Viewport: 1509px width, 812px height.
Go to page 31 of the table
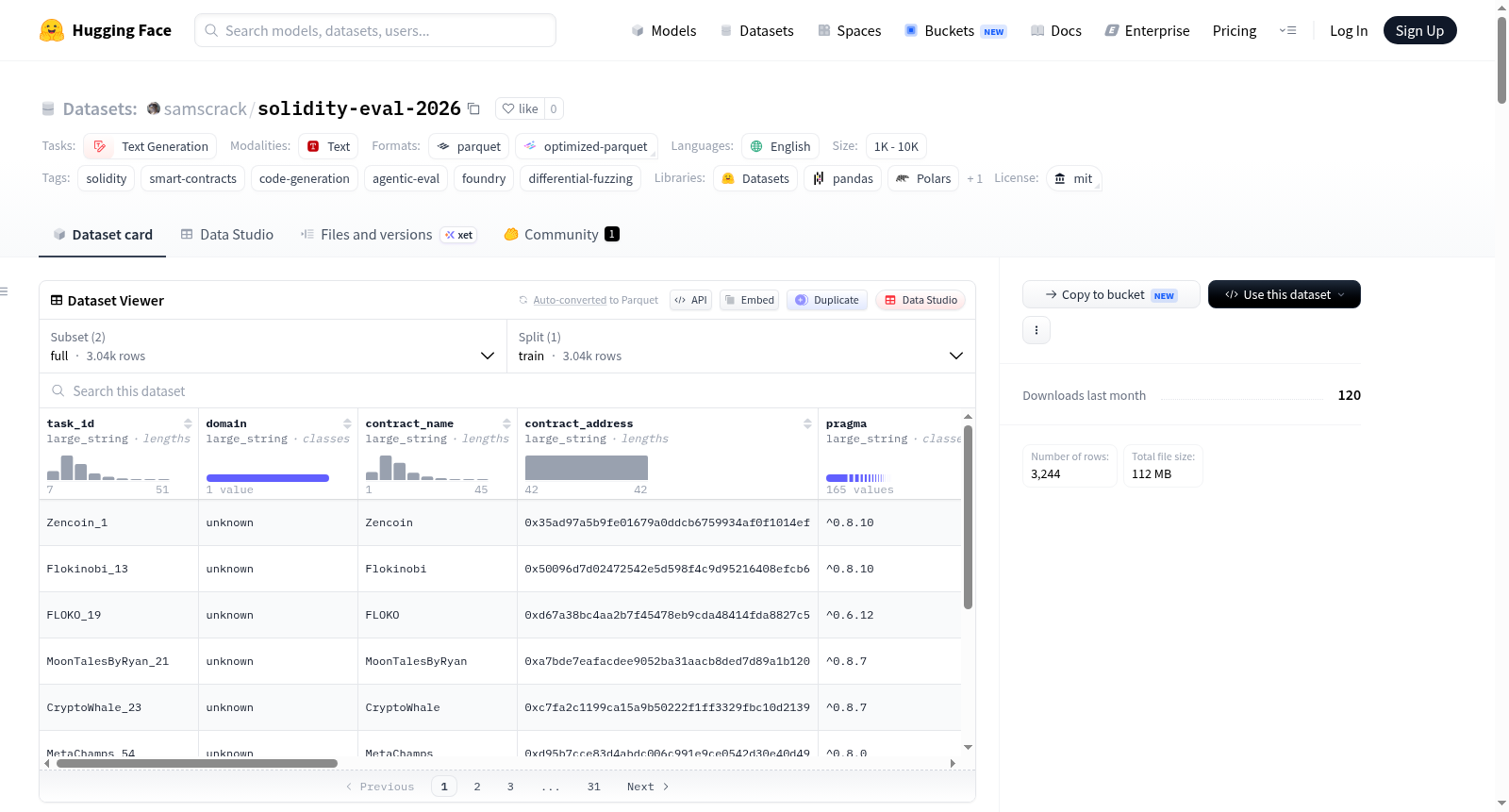(x=593, y=787)
